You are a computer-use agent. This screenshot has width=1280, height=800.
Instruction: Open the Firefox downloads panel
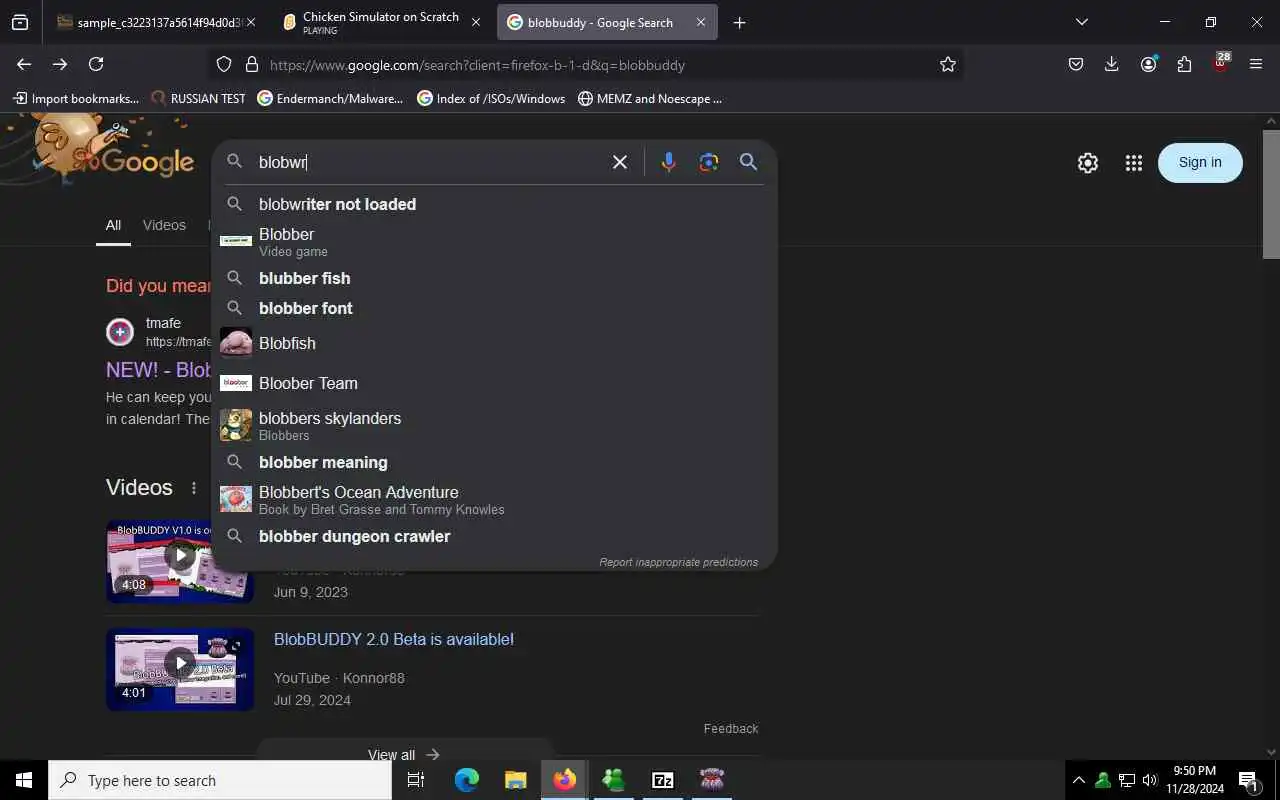(1112, 64)
